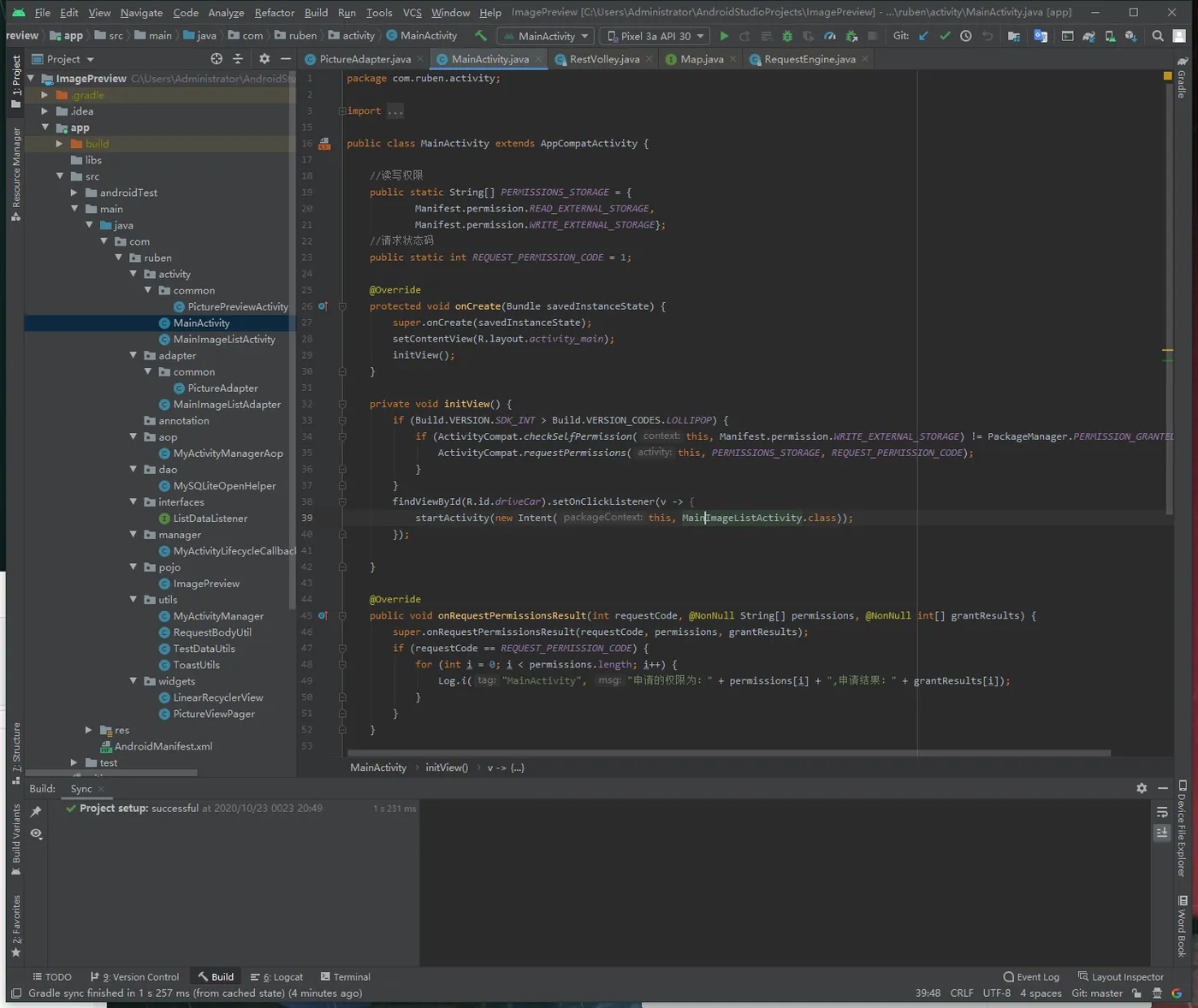Click the CRLF line separator in status bar

click(962, 993)
